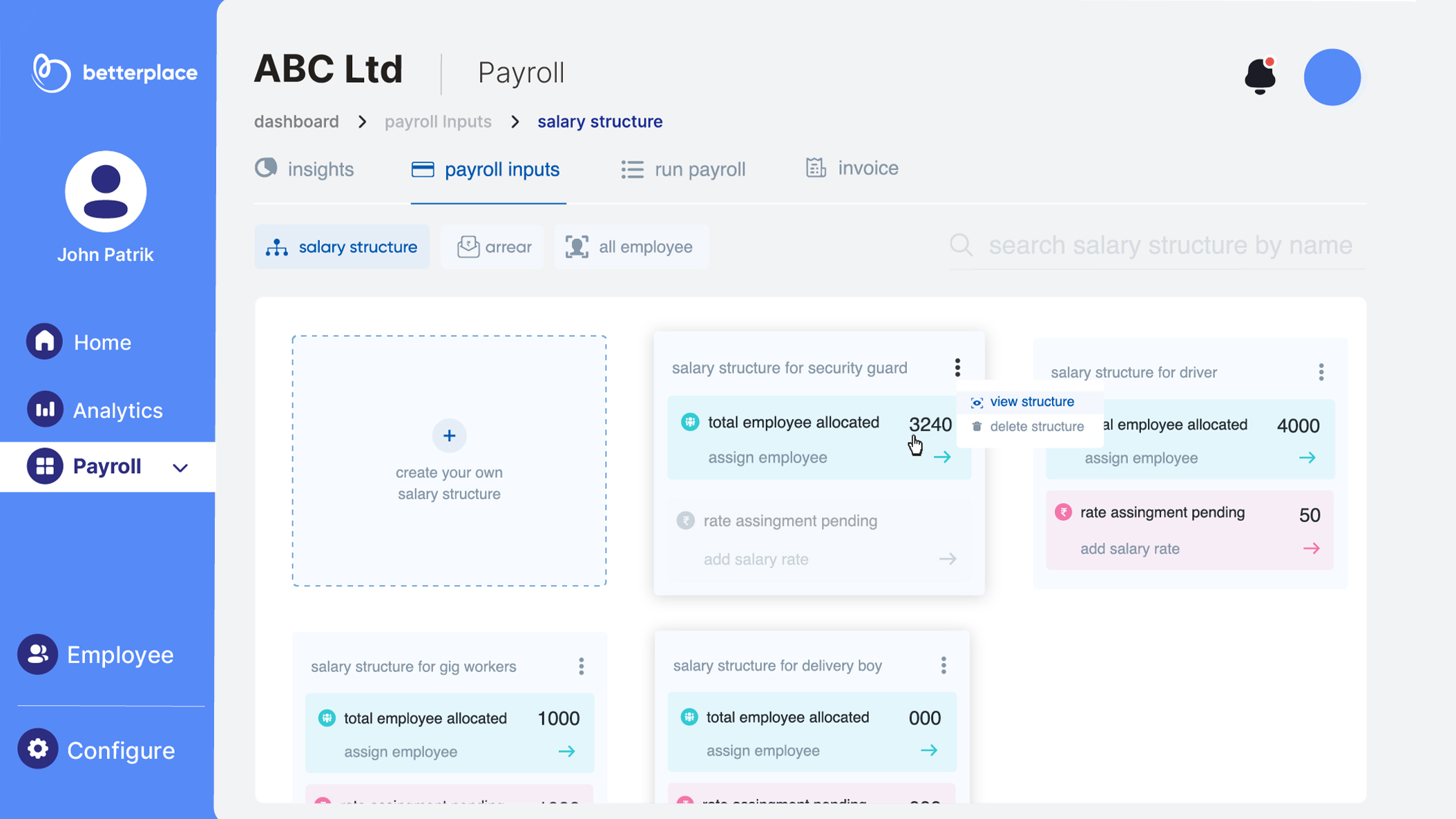Click the Configure gear icon
This screenshot has height=819, width=1456.
37,749
